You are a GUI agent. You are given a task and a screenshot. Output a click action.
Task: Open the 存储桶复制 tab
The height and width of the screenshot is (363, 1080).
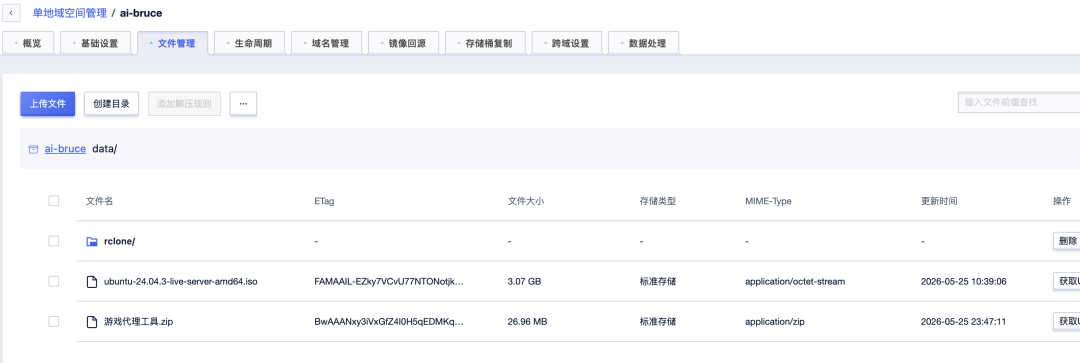(x=486, y=43)
